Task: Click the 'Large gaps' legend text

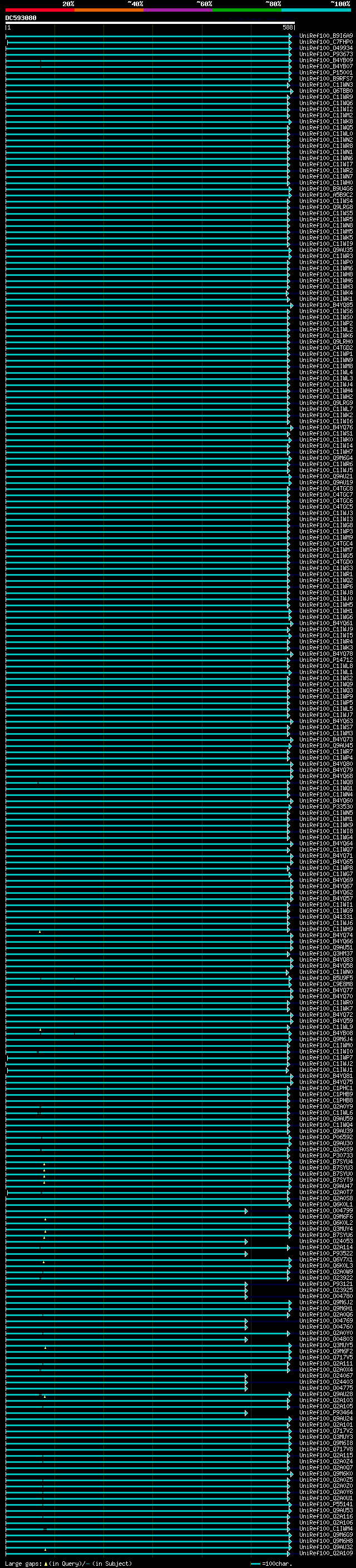Action: (23, 1563)
